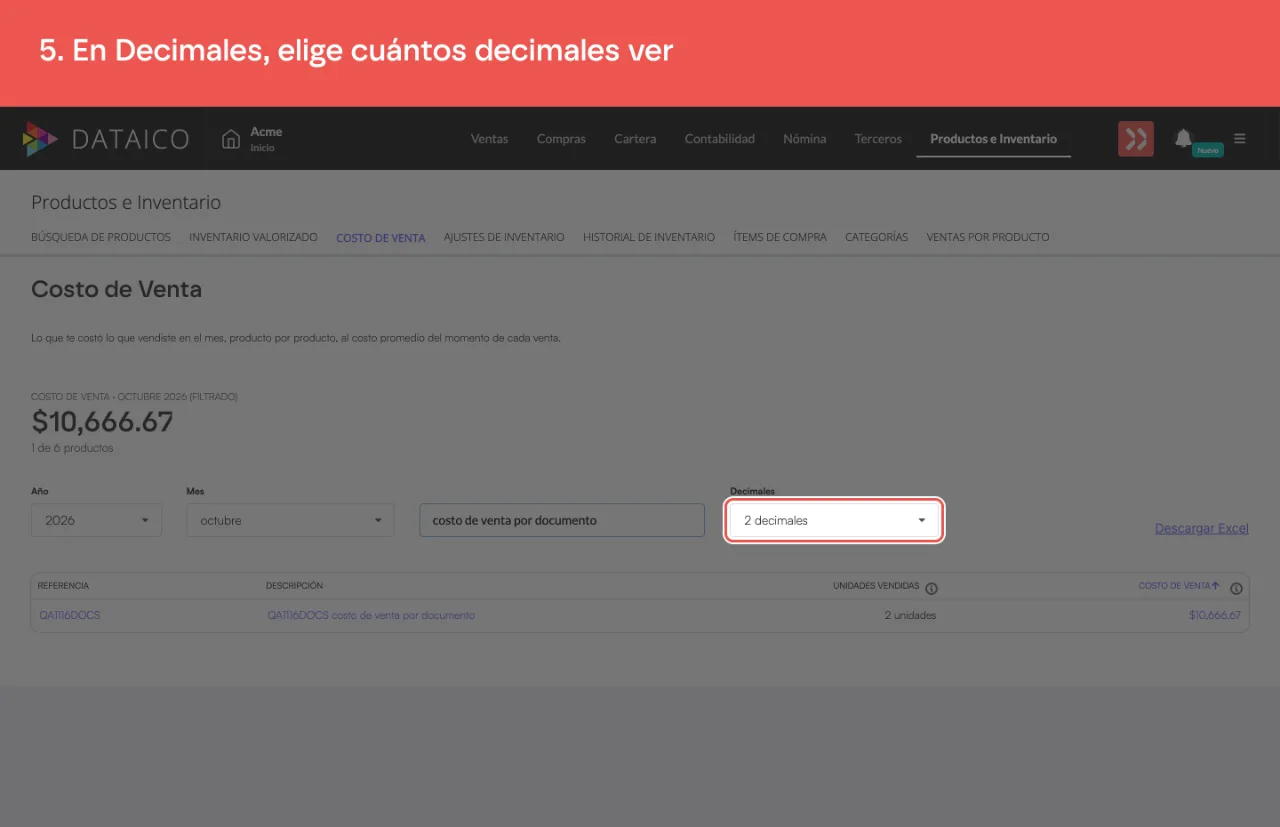Click the Dataico logo
The width and height of the screenshot is (1280, 827).
[x=106, y=139]
